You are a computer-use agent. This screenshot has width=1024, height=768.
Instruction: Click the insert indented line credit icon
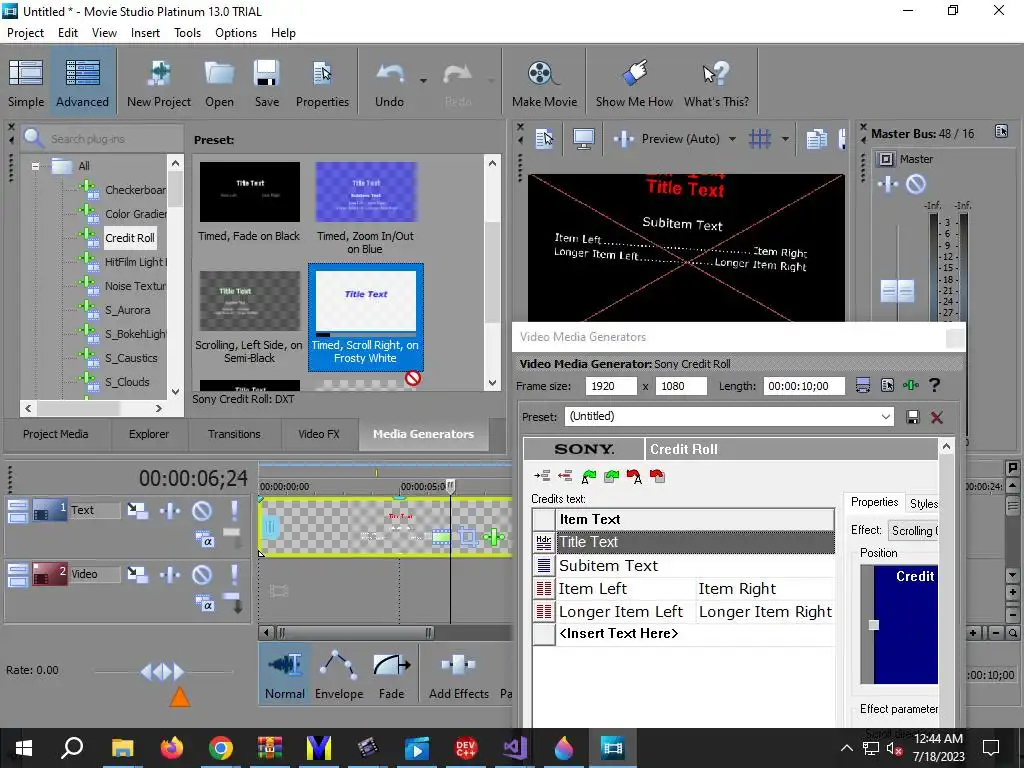point(541,476)
